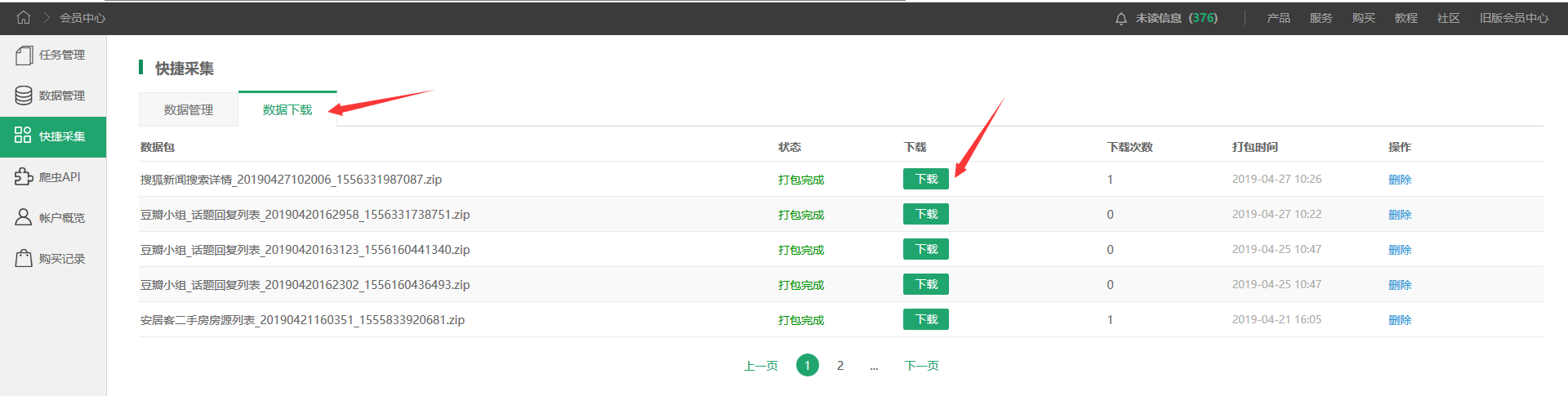Image resolution: width=1568 pixels, height=396 pixels.
Task: Click the 任务管理 sidebar icon
Action: (24, 55)
